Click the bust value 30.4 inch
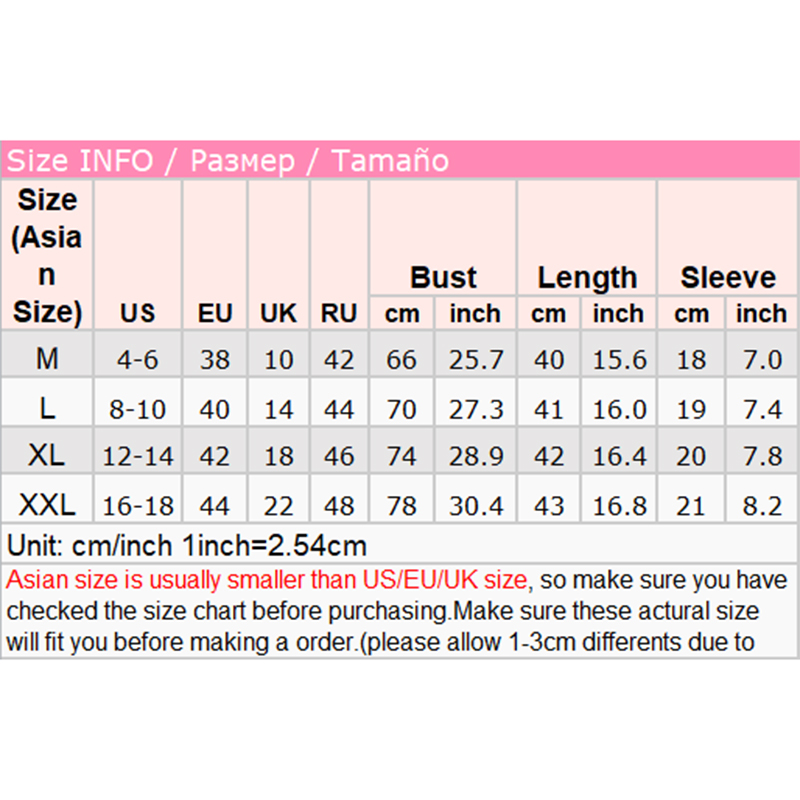800x800 pixels. [x=474, y=505]
